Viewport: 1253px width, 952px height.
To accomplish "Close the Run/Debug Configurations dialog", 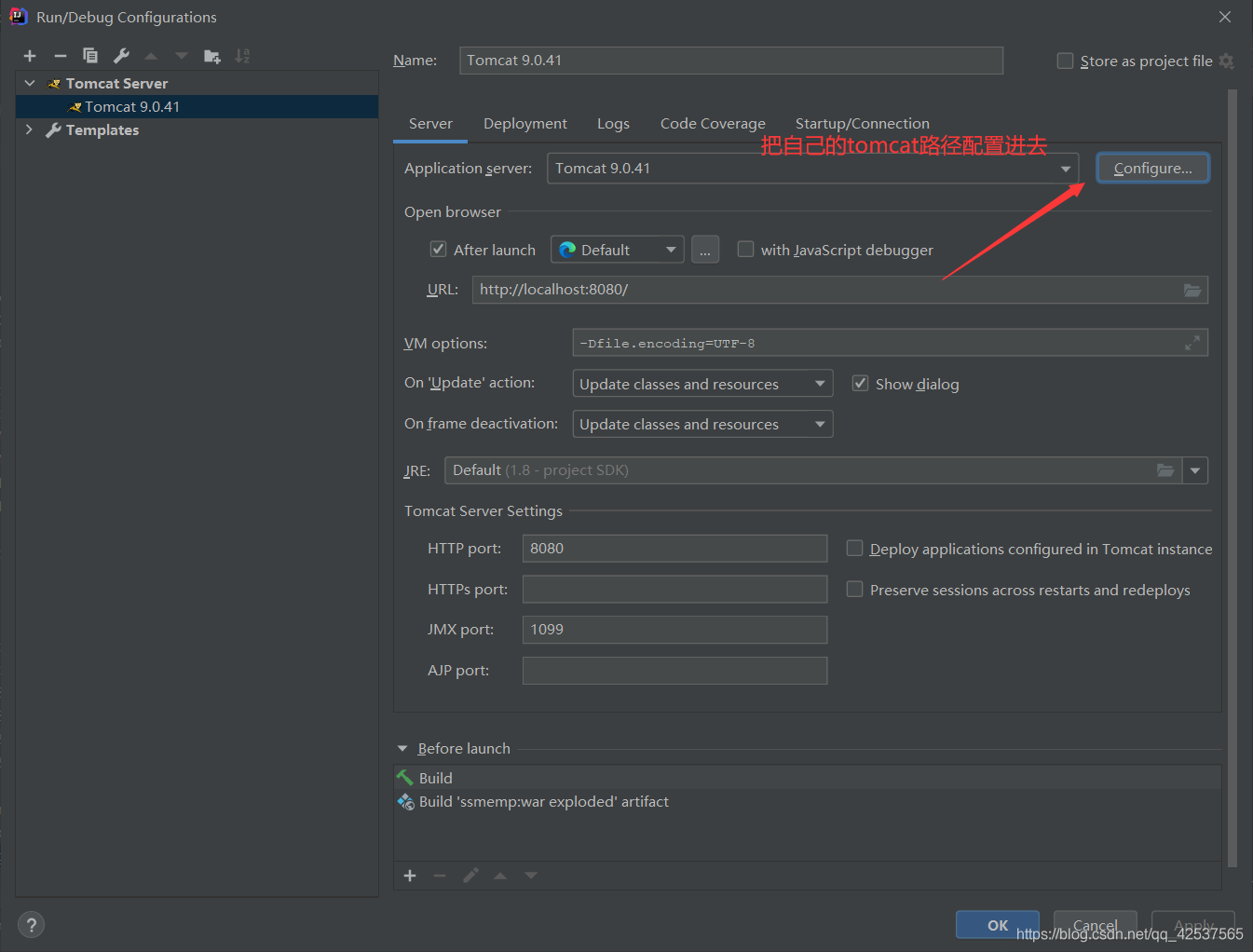I will [x=1225, y=17].
